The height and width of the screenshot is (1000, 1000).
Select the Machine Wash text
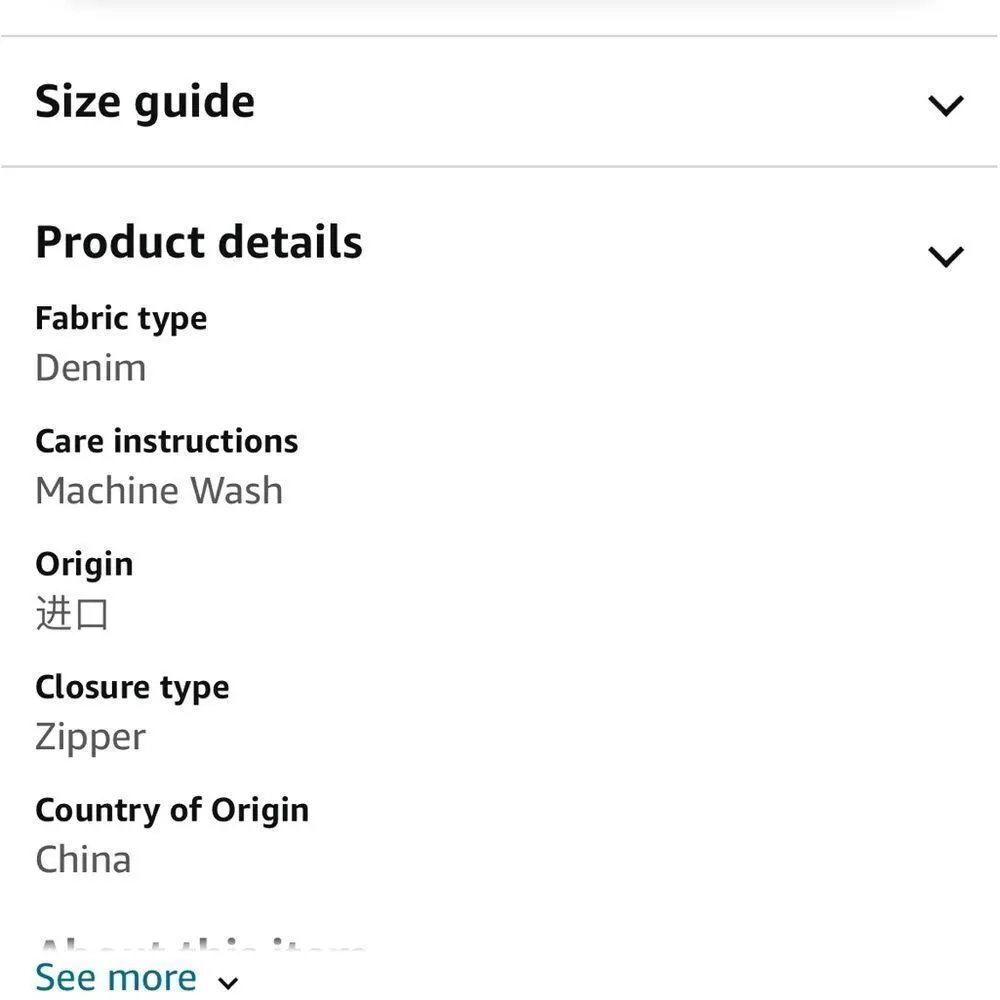(159, 491)
